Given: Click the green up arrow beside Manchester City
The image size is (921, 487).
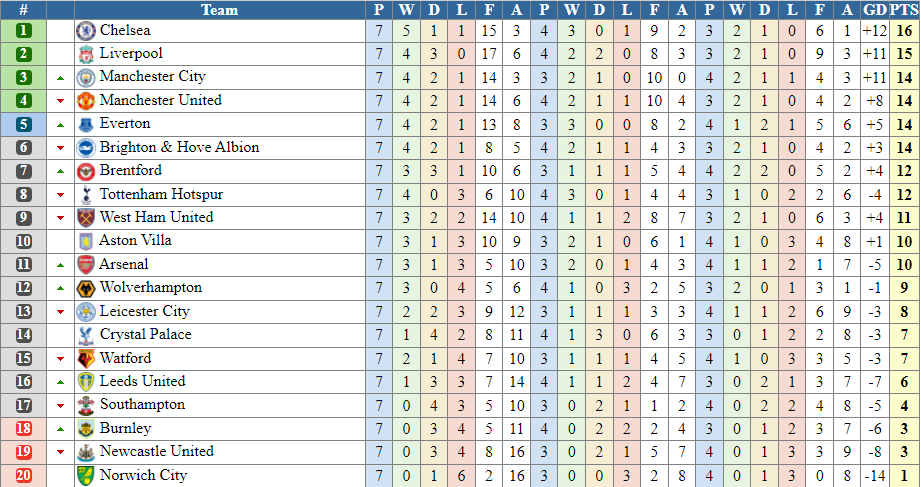Looking at the screenshot, I should click(60, 78).
